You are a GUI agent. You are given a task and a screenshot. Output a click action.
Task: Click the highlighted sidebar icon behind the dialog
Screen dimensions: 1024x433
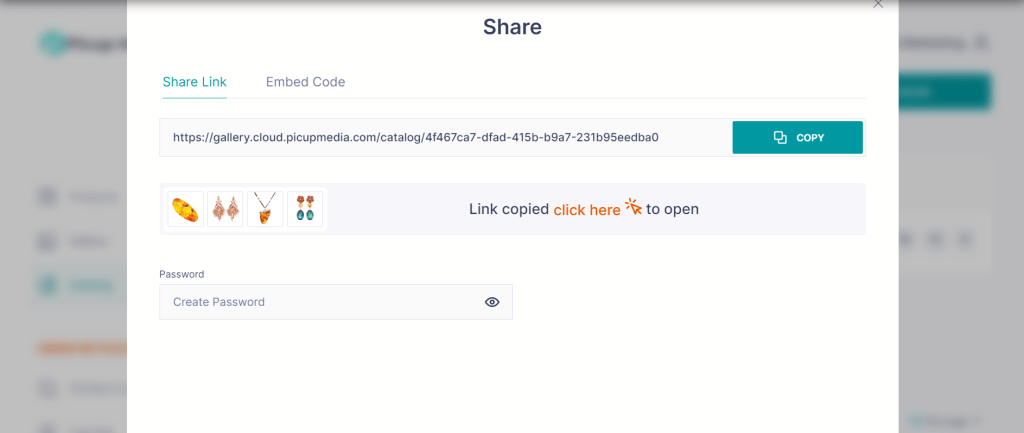pyautogui.click(x=47, y=285)
